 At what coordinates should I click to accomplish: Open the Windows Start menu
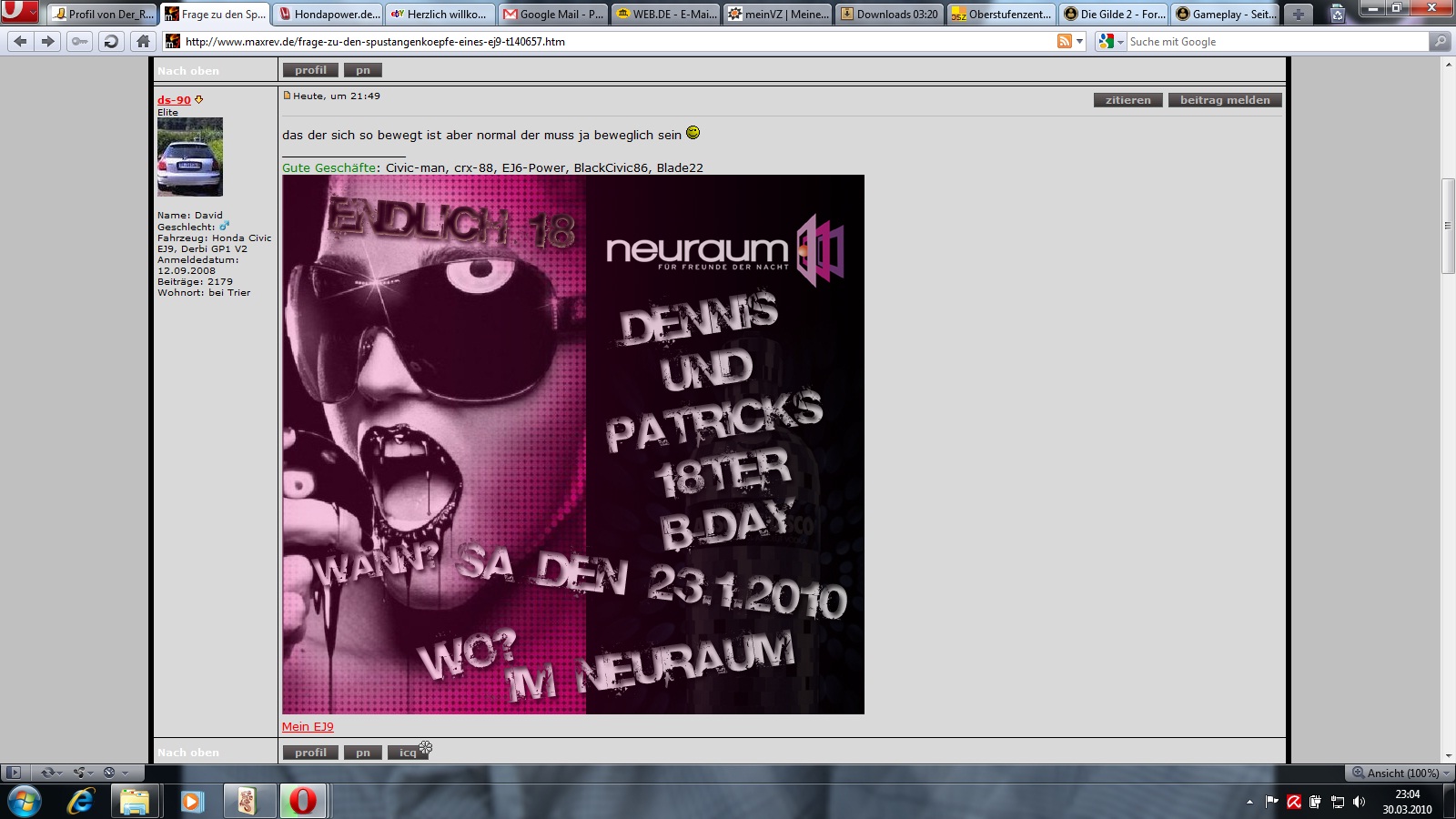[24, 802]
